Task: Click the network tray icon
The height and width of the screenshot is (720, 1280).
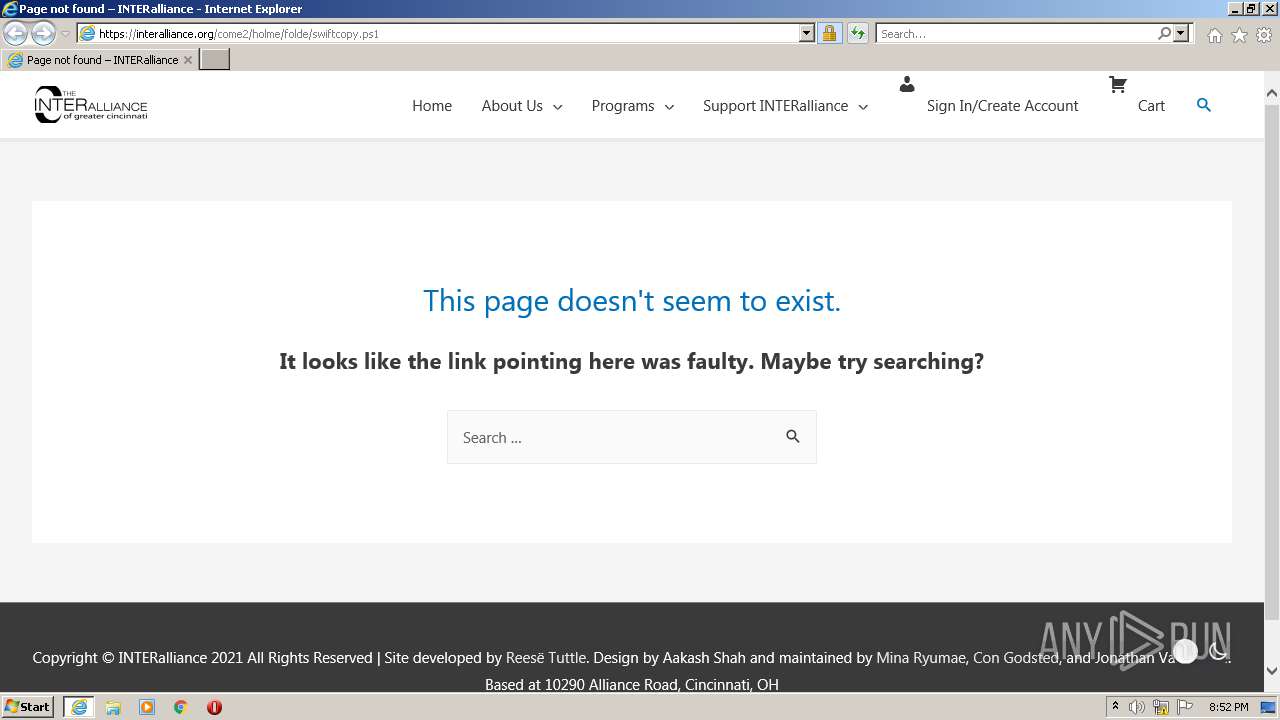Action: click(1161, 707)
